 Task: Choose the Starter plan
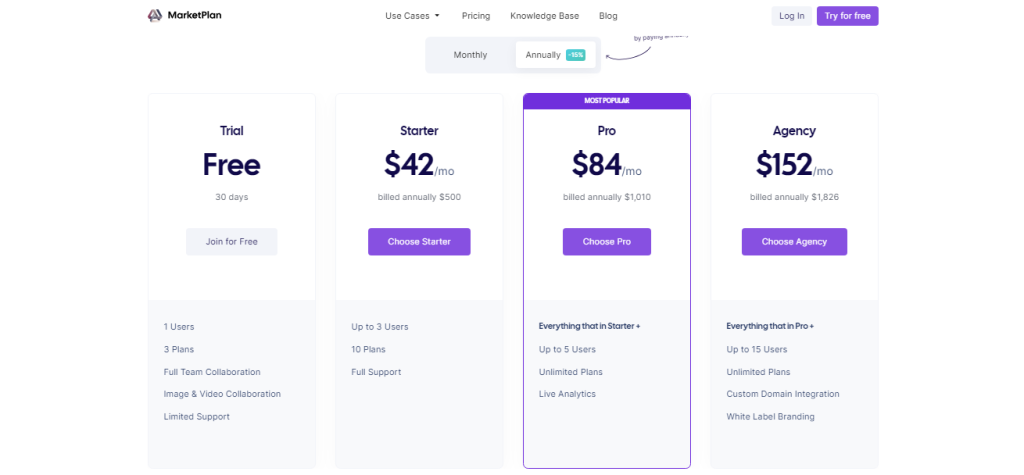click(419, 242)
